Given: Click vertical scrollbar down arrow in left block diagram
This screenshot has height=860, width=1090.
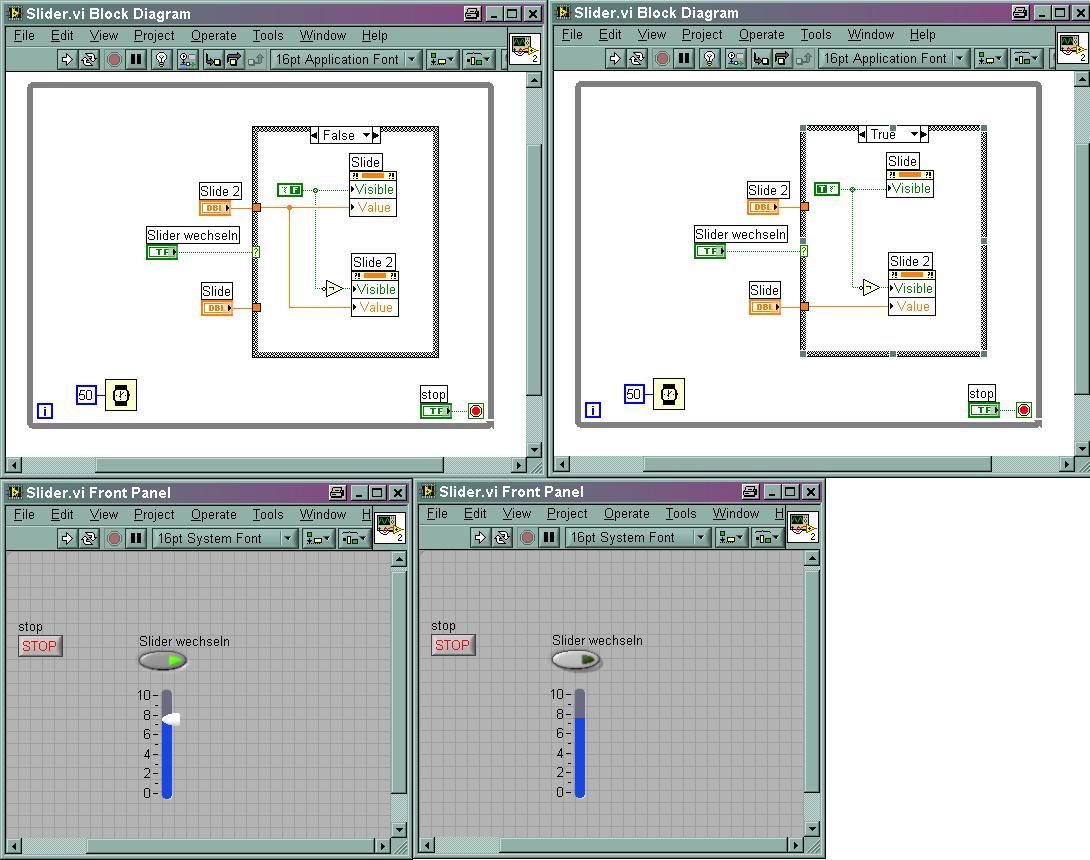Looking at the screenshot, I should [534, 450].
